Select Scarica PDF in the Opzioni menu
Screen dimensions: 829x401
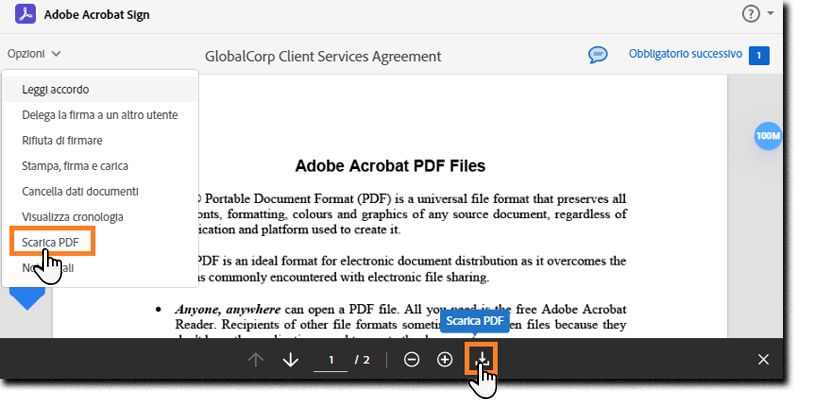click(51, 242)
